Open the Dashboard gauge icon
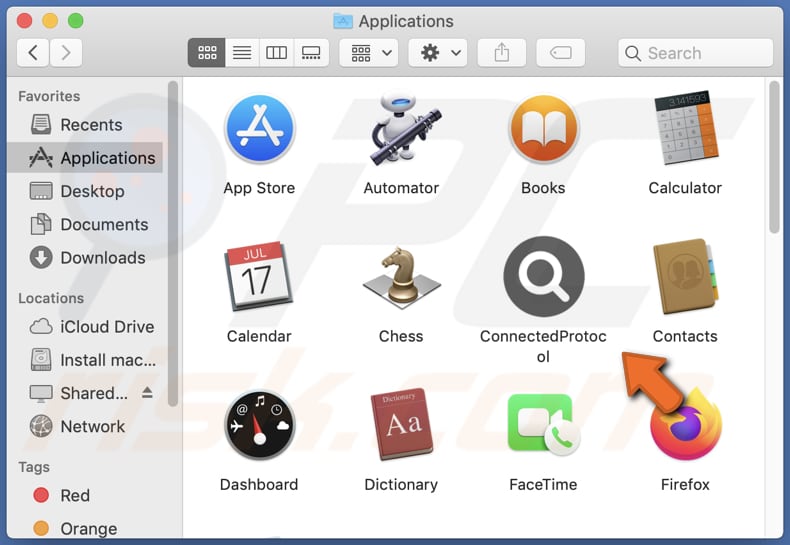 point(259,425)
